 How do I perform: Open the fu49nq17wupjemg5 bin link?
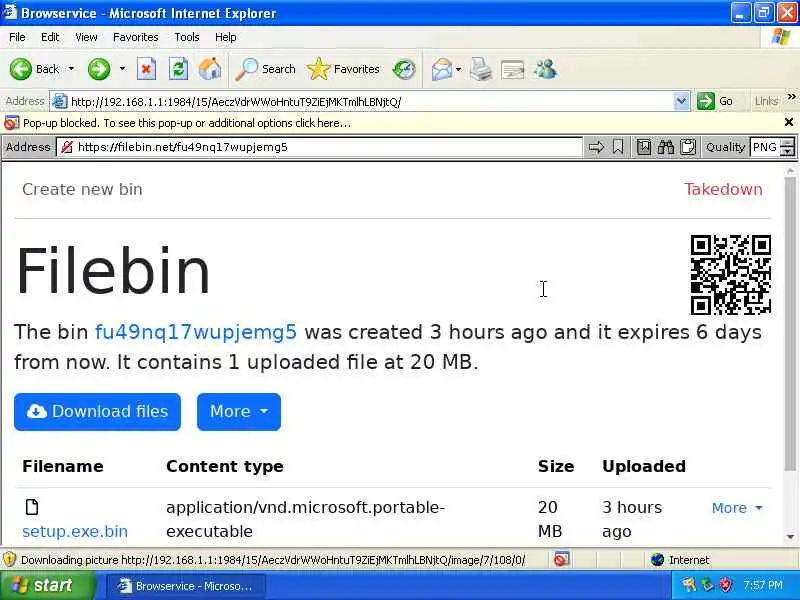196,332
